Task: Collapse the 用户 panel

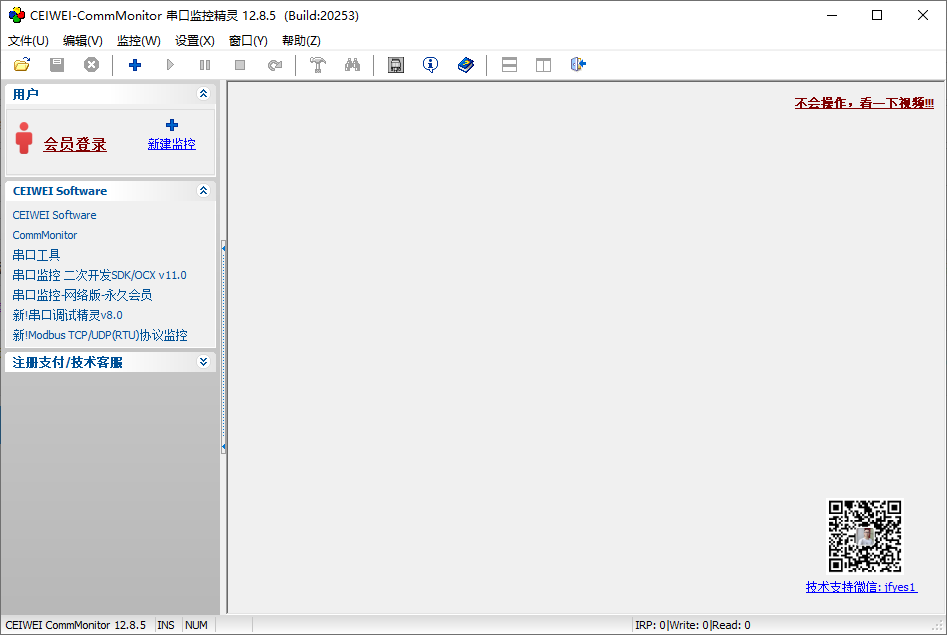Action: pos(203,94)
